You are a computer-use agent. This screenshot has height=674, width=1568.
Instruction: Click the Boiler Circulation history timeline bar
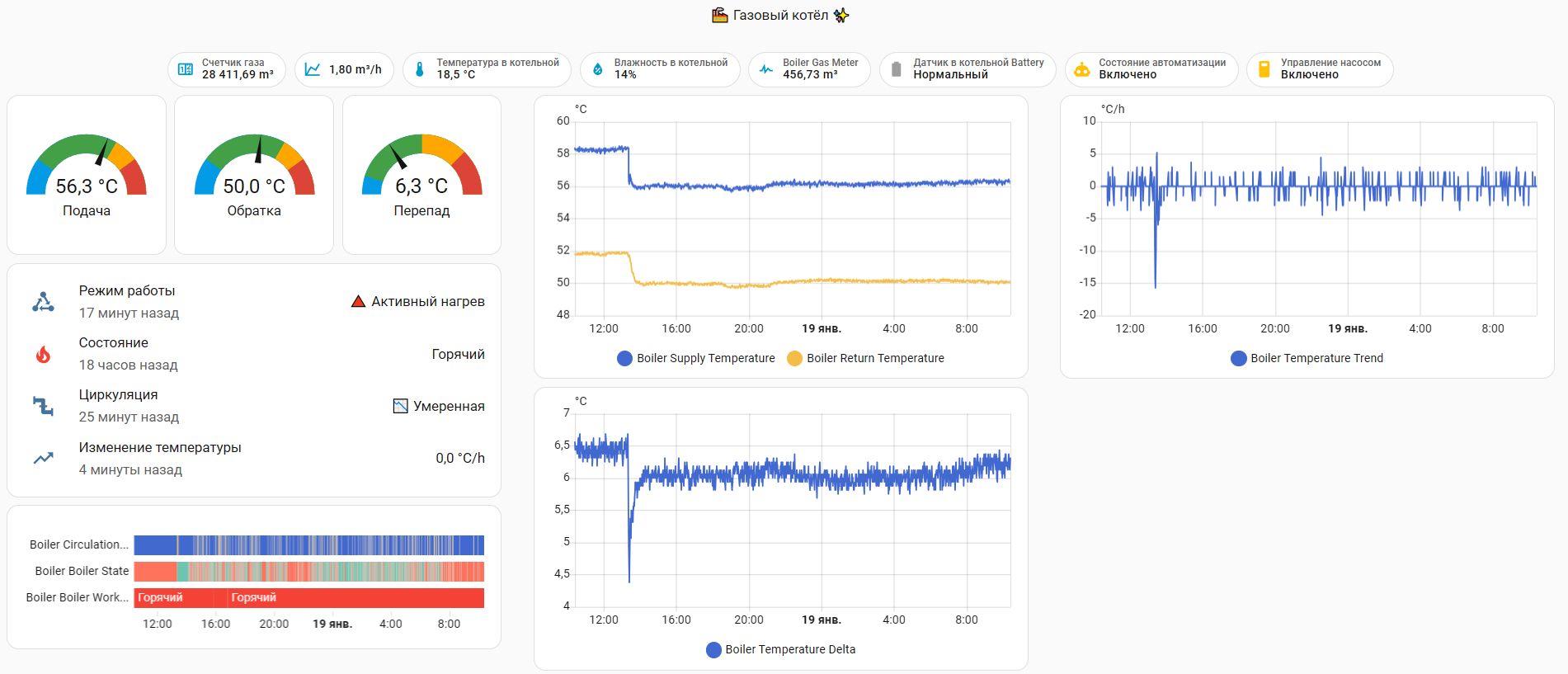coord(308,545)
